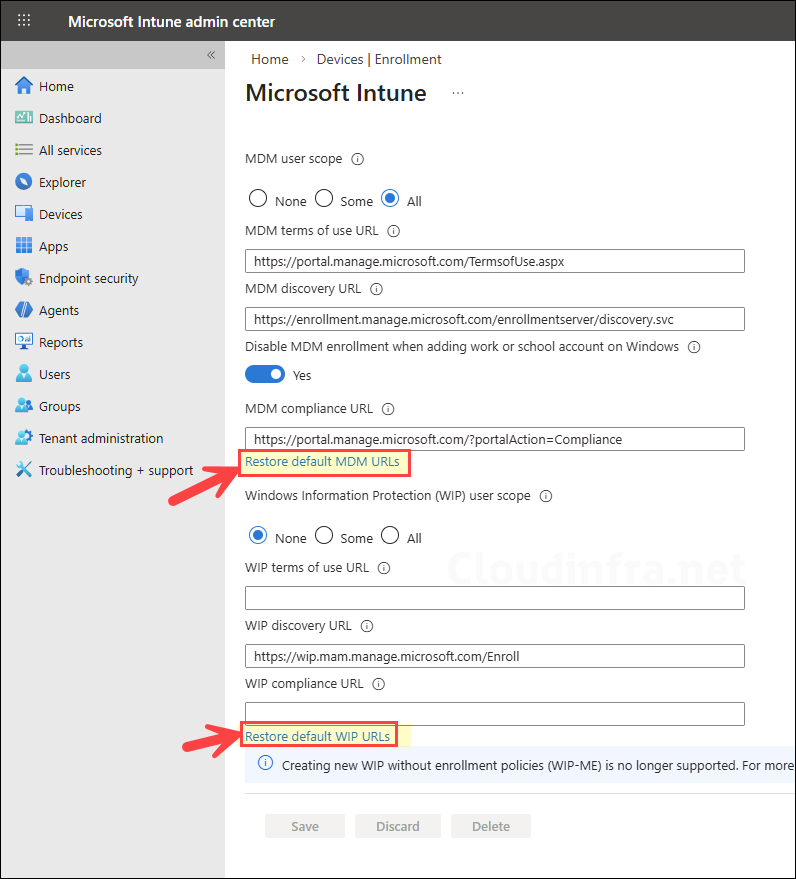Collapse the left navigation pane
The height and width of the screenshot is (879, 796).
tap(211, 56)
